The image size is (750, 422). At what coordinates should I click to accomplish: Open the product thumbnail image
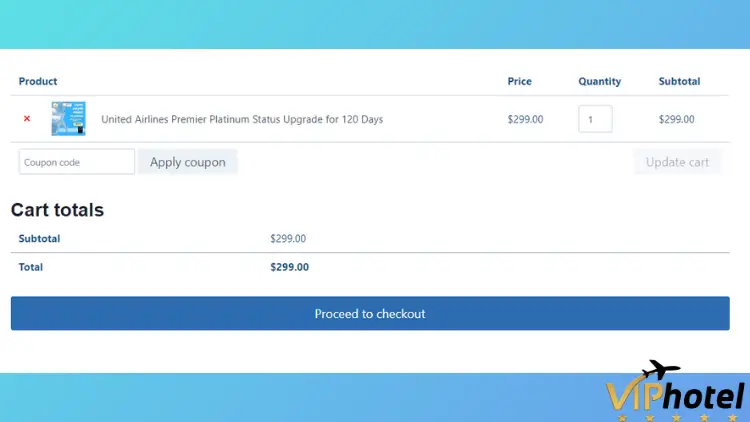point(68,119)
